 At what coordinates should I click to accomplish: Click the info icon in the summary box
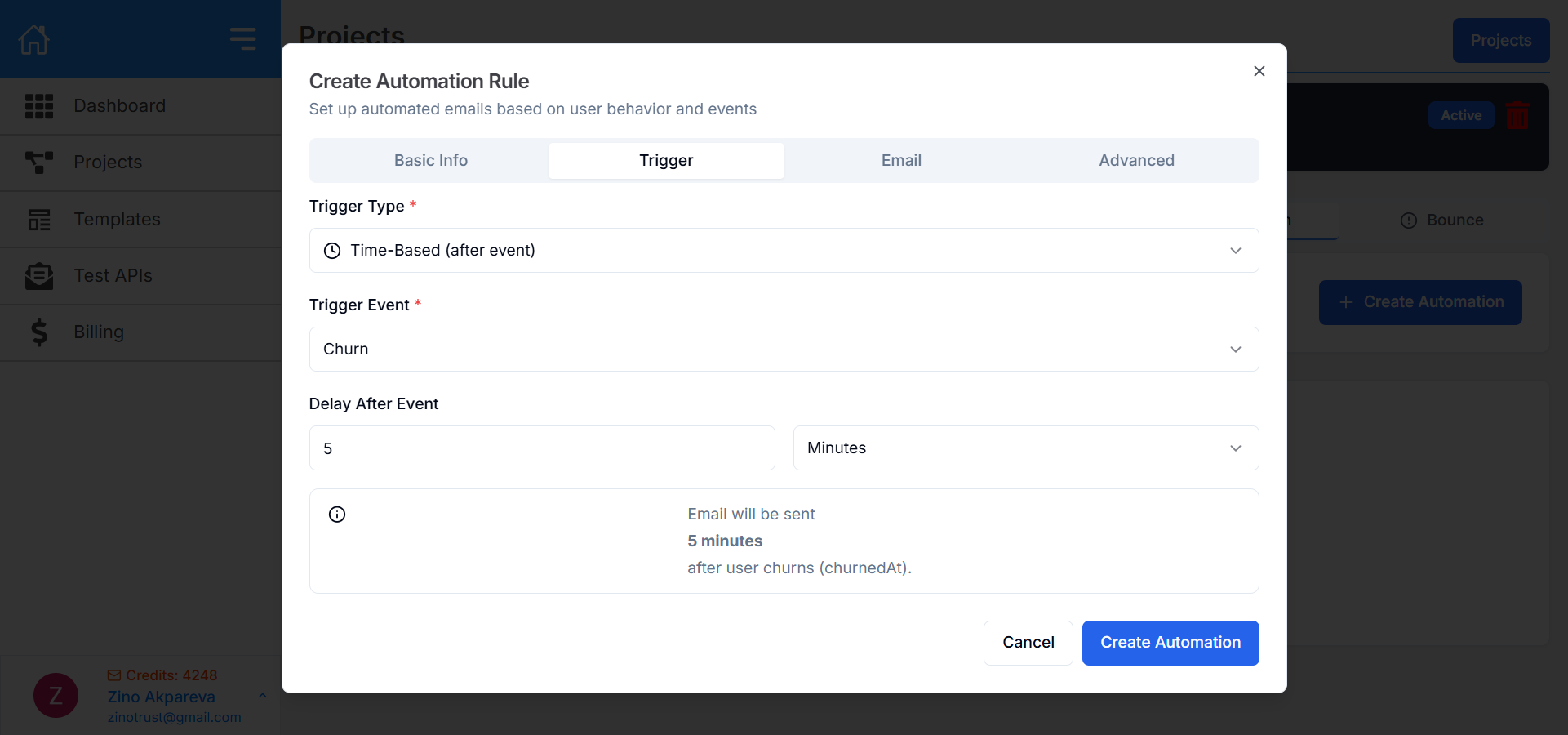pyautogui.click(x=337, y=514)
